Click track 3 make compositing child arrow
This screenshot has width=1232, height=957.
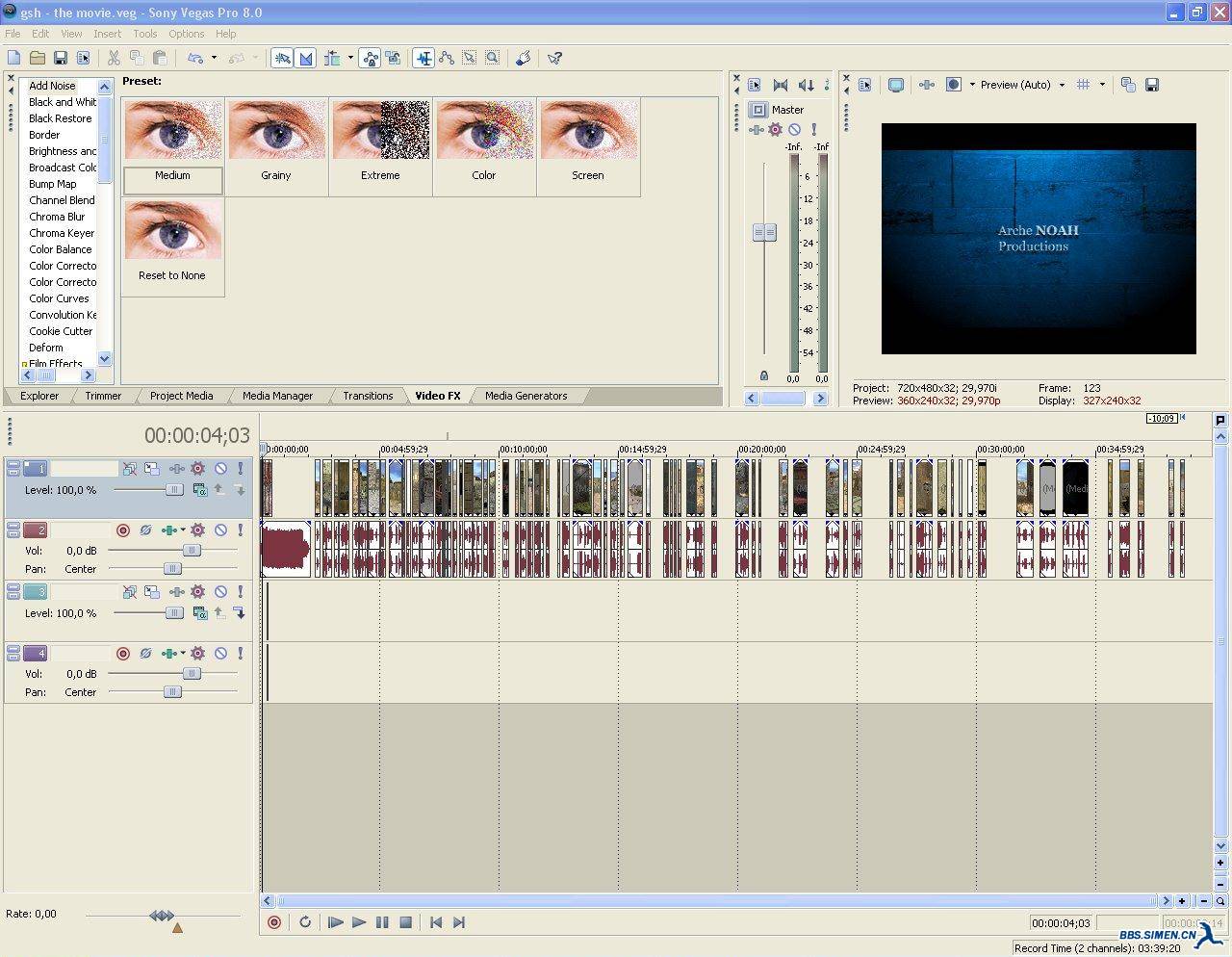240,613
